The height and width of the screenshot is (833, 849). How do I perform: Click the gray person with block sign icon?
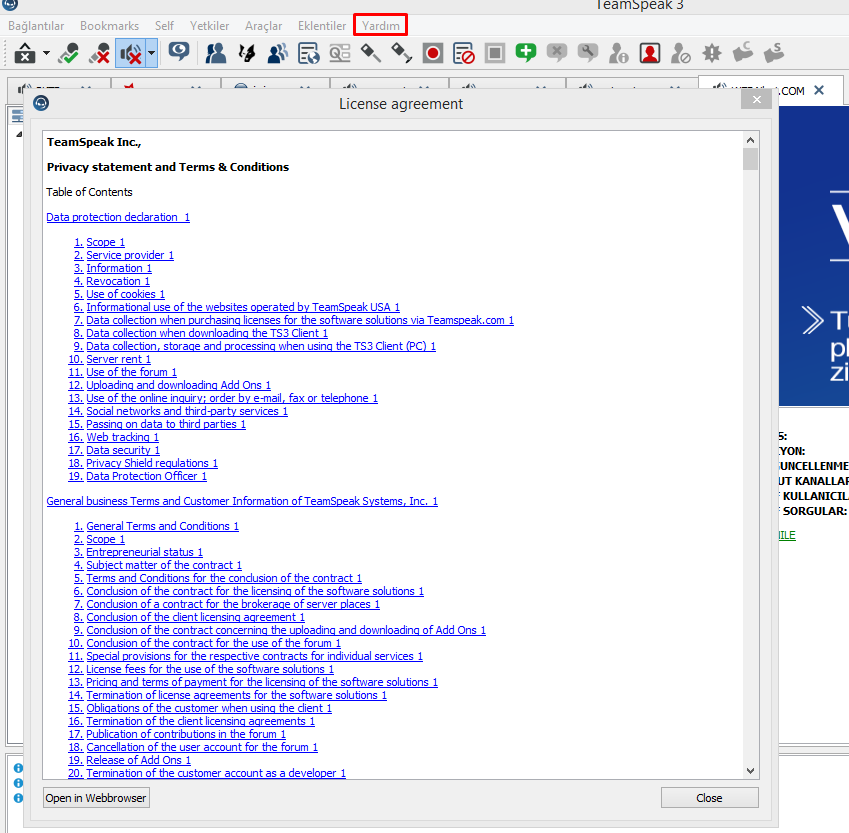click(681, 53)
